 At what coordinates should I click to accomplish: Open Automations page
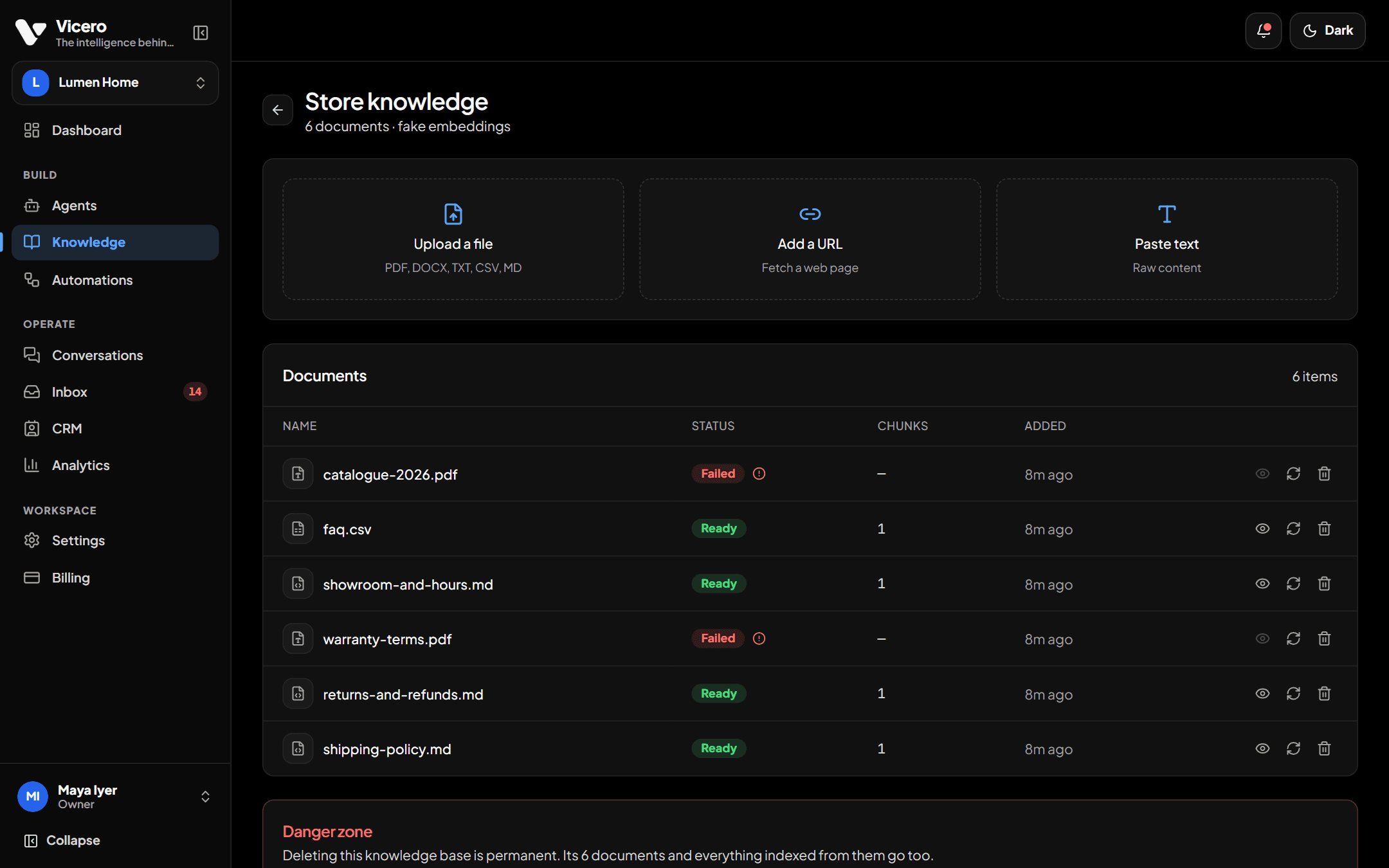pos(115,280)
